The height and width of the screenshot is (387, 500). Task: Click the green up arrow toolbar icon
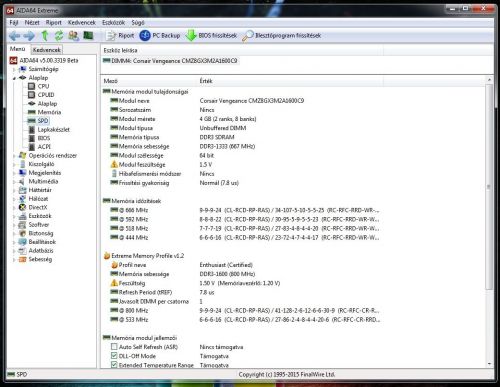click(x=45, y=35)
